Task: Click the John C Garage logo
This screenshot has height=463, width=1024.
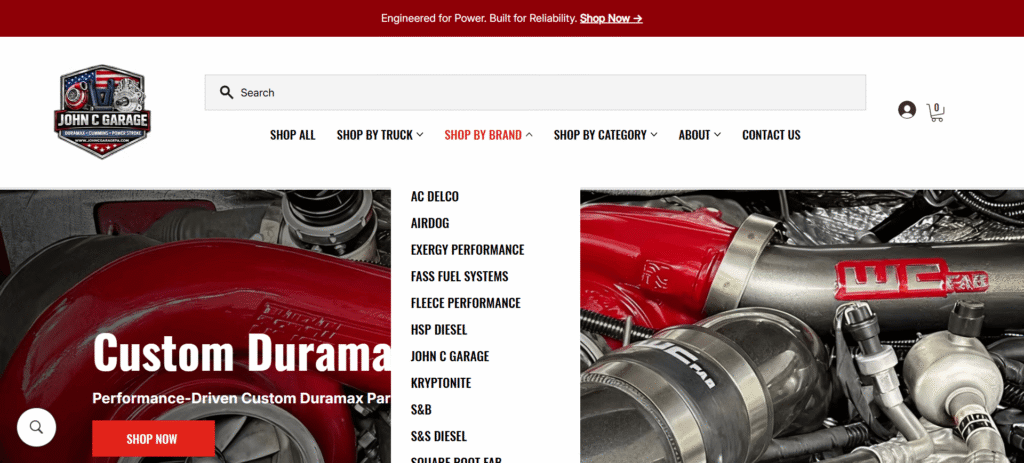Action: 102,111
